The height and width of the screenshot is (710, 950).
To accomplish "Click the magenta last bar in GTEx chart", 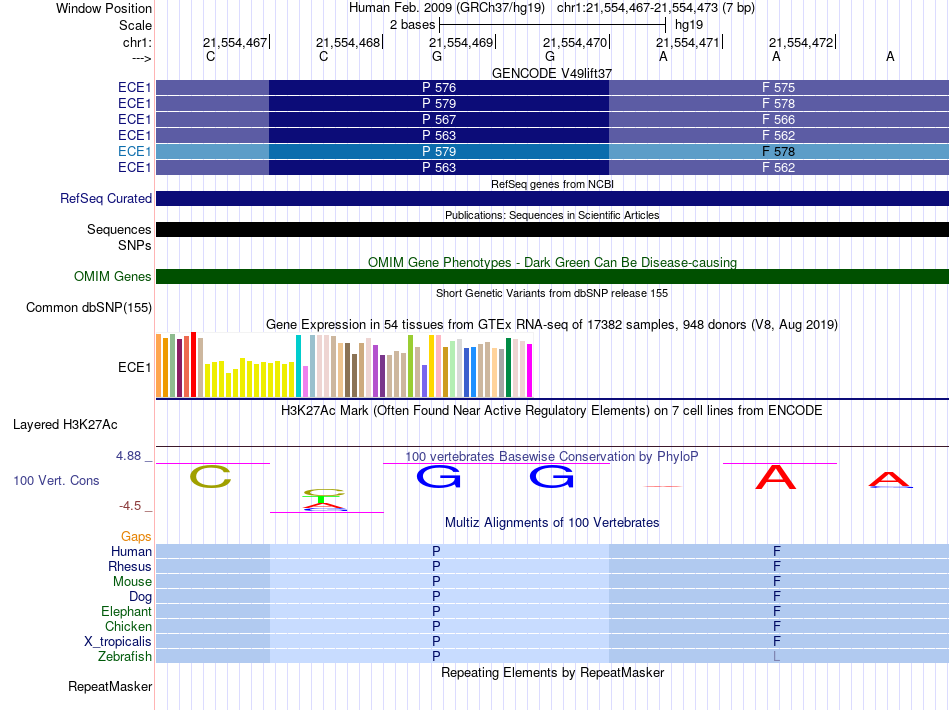I will pyautogui.click(x=530, y=371).
